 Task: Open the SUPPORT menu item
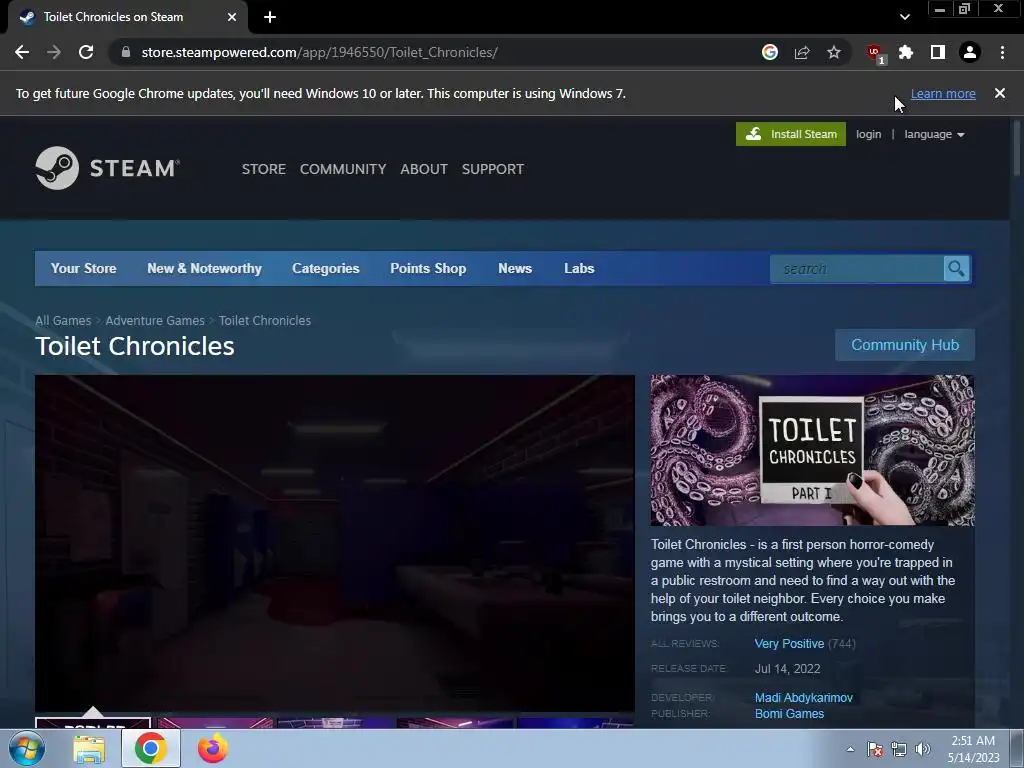point(493,169)
